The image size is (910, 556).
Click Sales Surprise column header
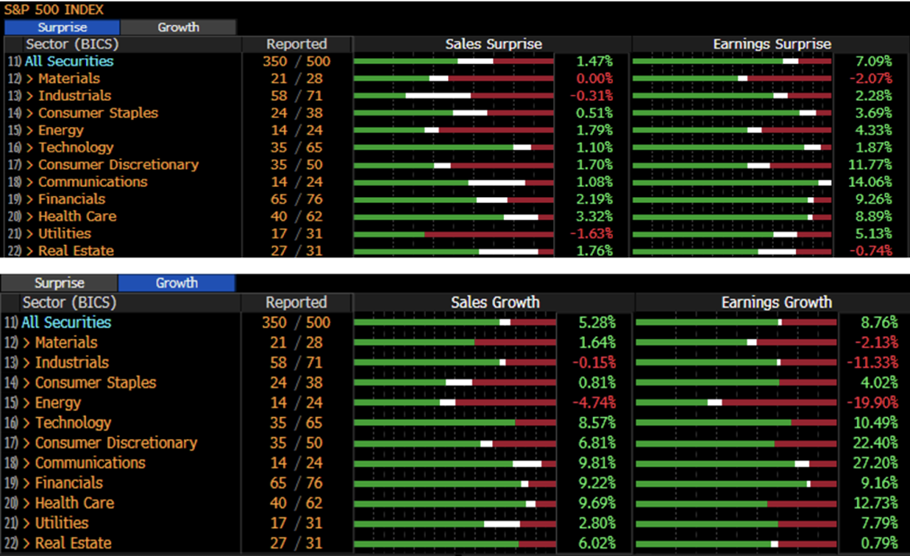[x=493, y=44]
